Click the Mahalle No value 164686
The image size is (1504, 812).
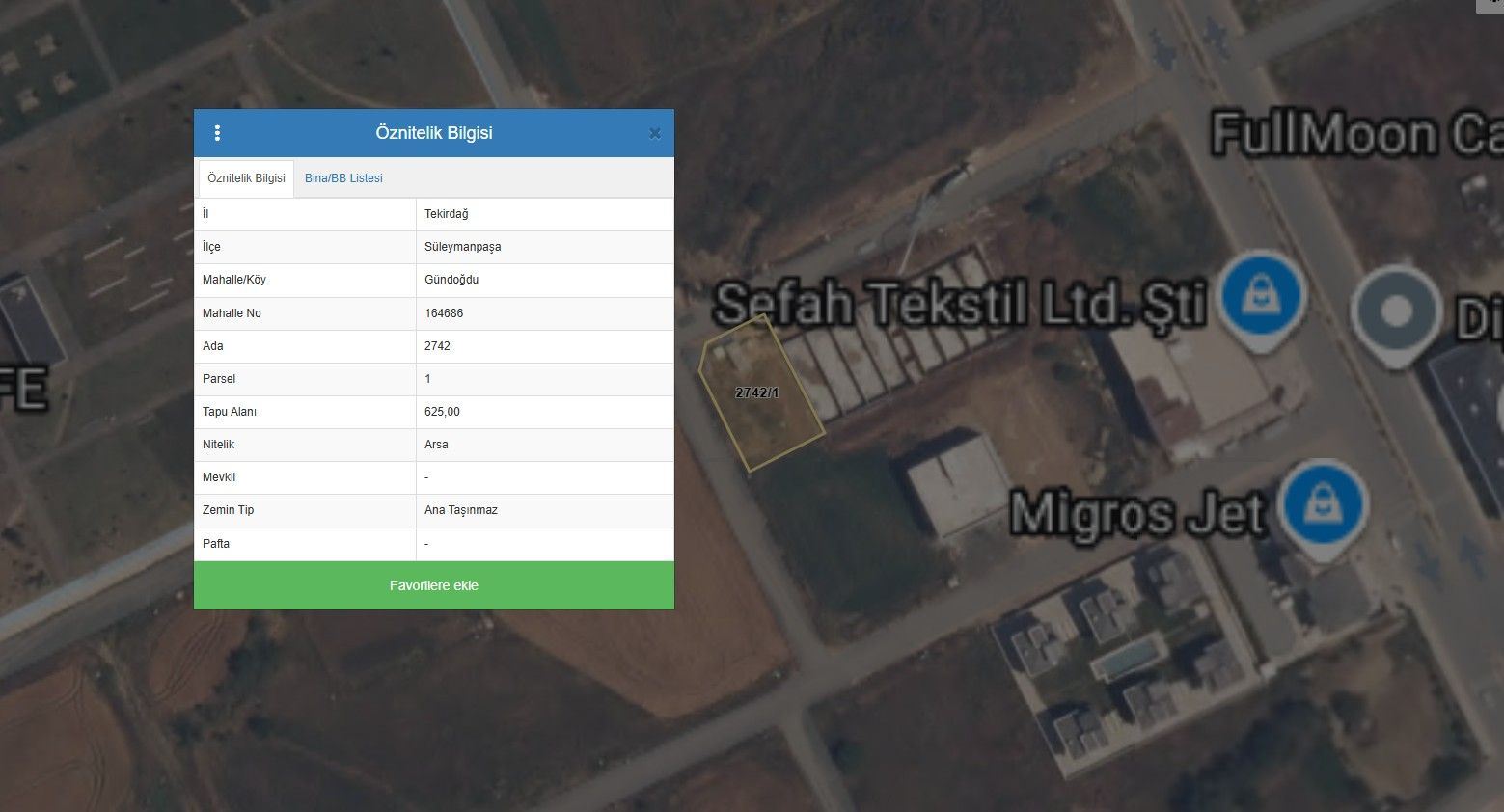click(x=444, y=313)
